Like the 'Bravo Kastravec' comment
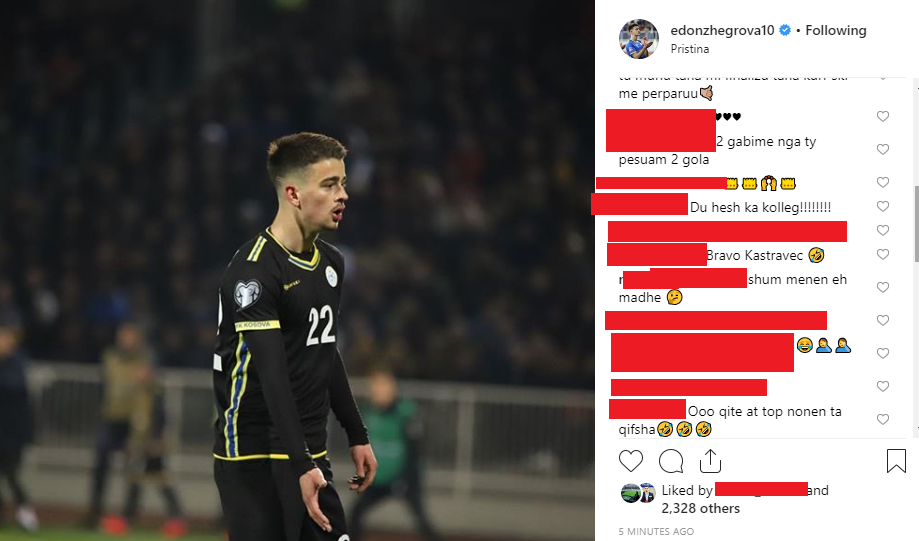Image resolution: width=919 pixels, height=541 pixels. point(883,254)
